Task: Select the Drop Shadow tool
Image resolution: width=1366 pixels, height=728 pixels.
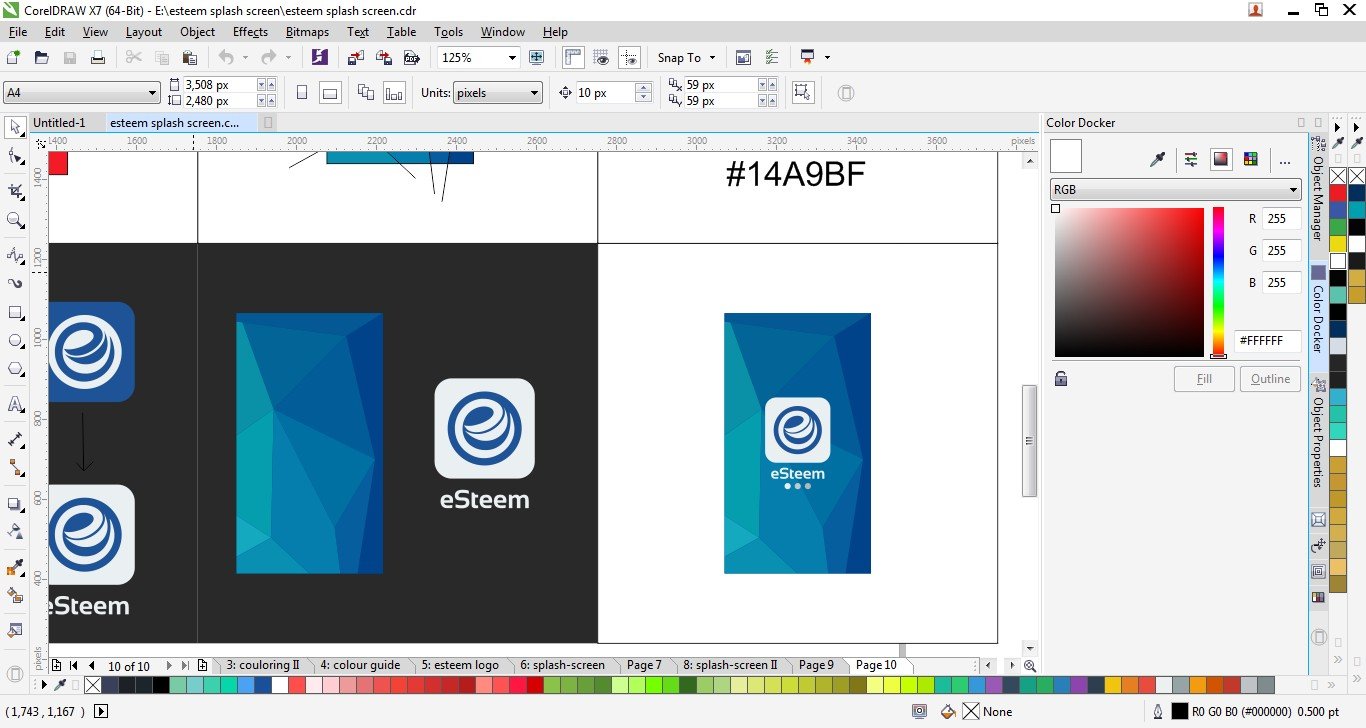Action: point(15,504)
